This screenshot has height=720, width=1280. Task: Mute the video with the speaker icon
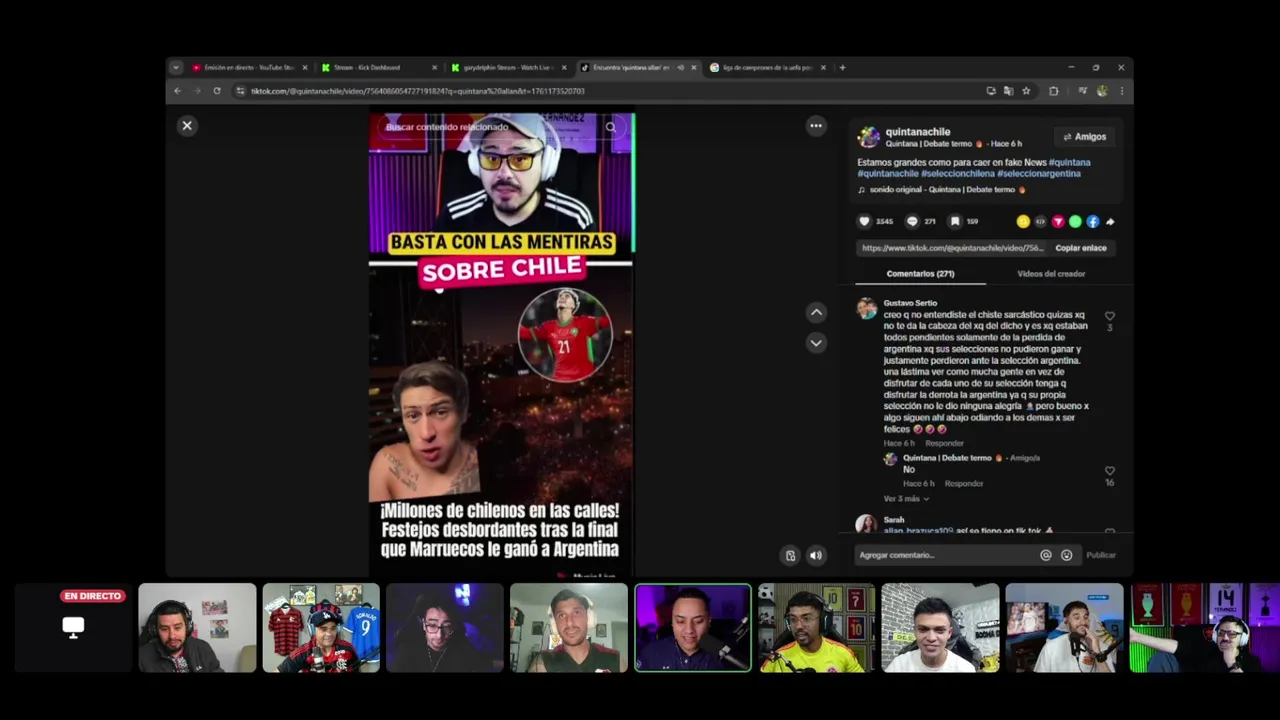816,555
